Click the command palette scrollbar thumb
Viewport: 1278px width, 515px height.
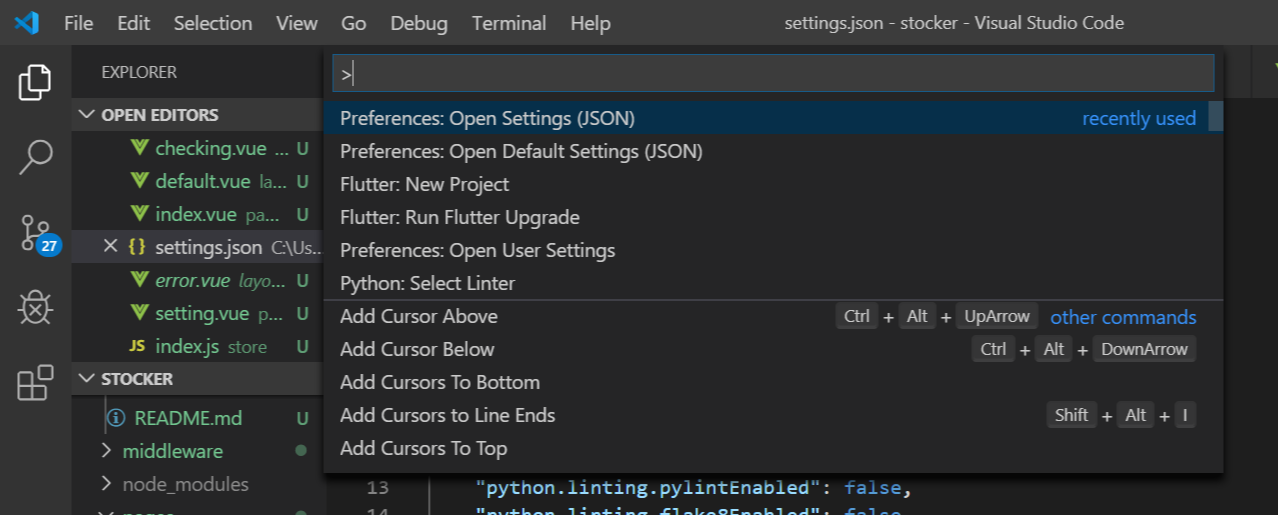click(1215, 117)
